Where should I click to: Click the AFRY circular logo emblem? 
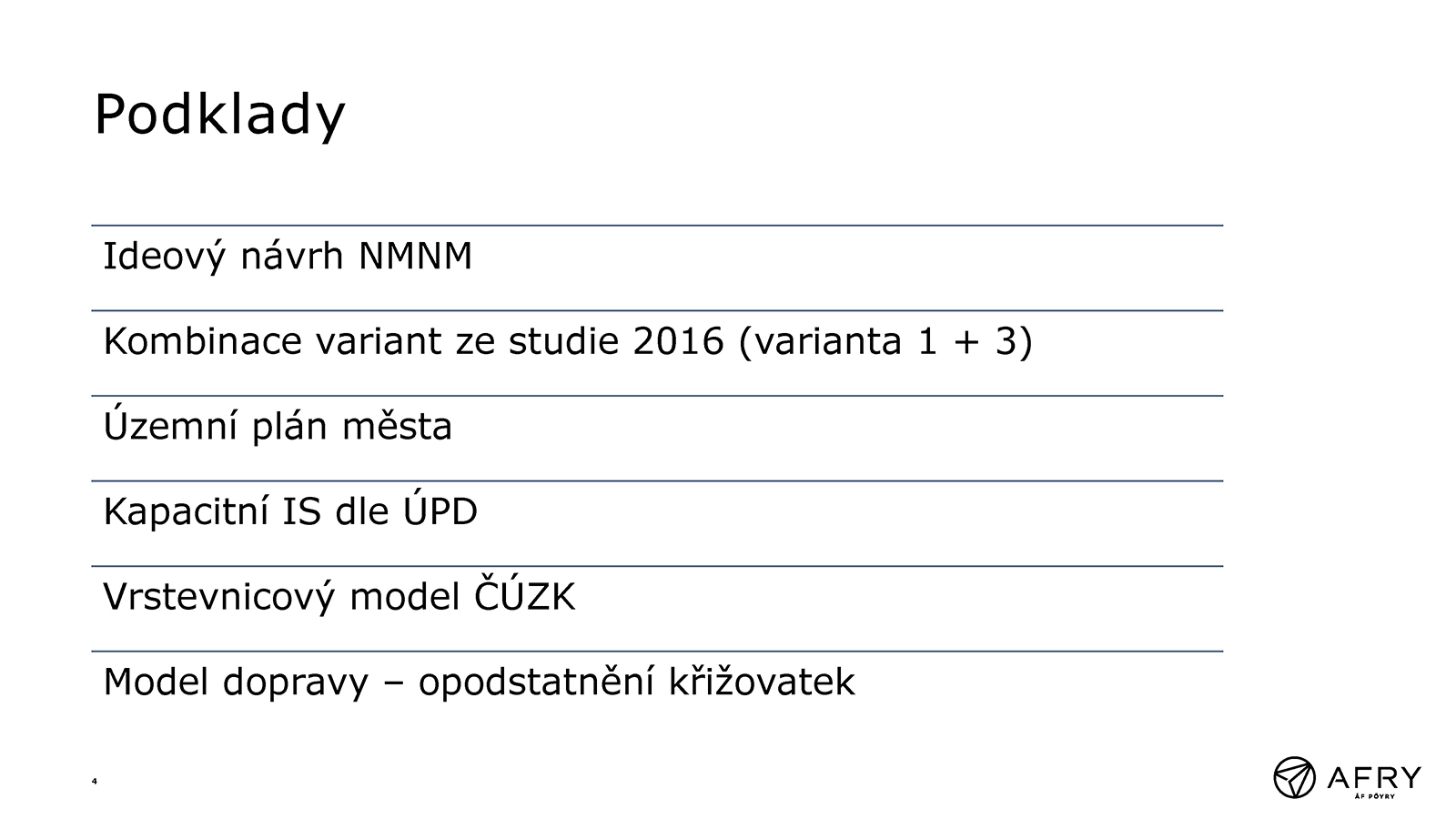pyautogui.click(x=1294, y=777)
